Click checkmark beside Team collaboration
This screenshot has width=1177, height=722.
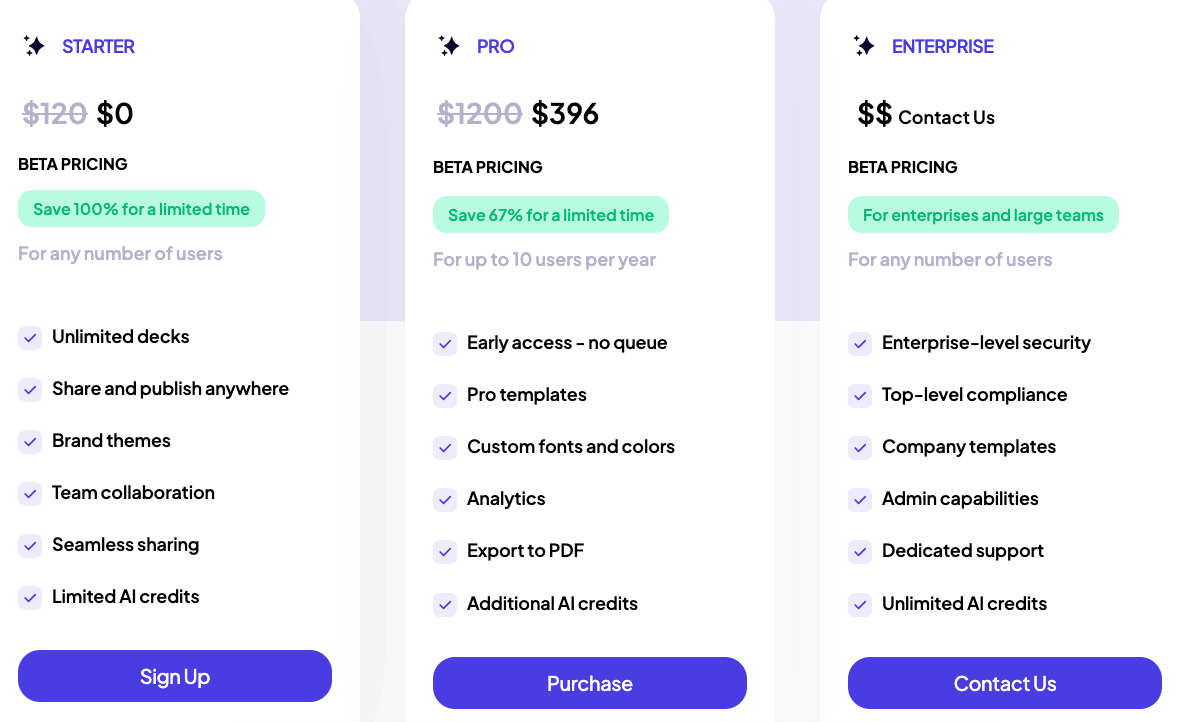[x=30, y=494]
